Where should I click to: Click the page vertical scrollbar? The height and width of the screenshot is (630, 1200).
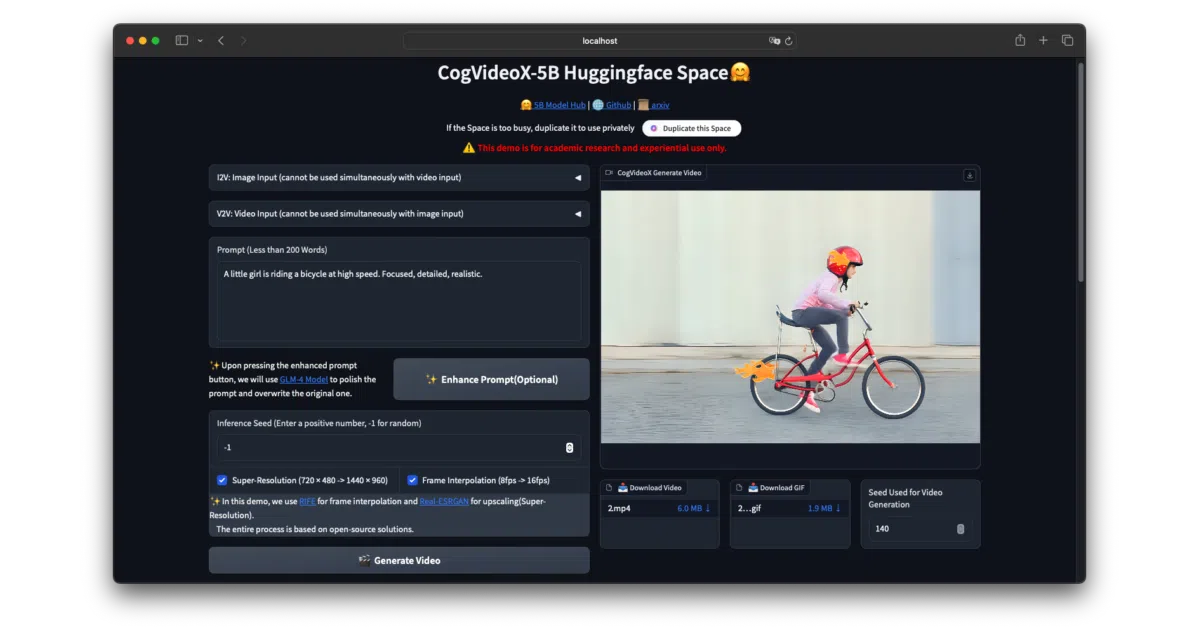1080,170
